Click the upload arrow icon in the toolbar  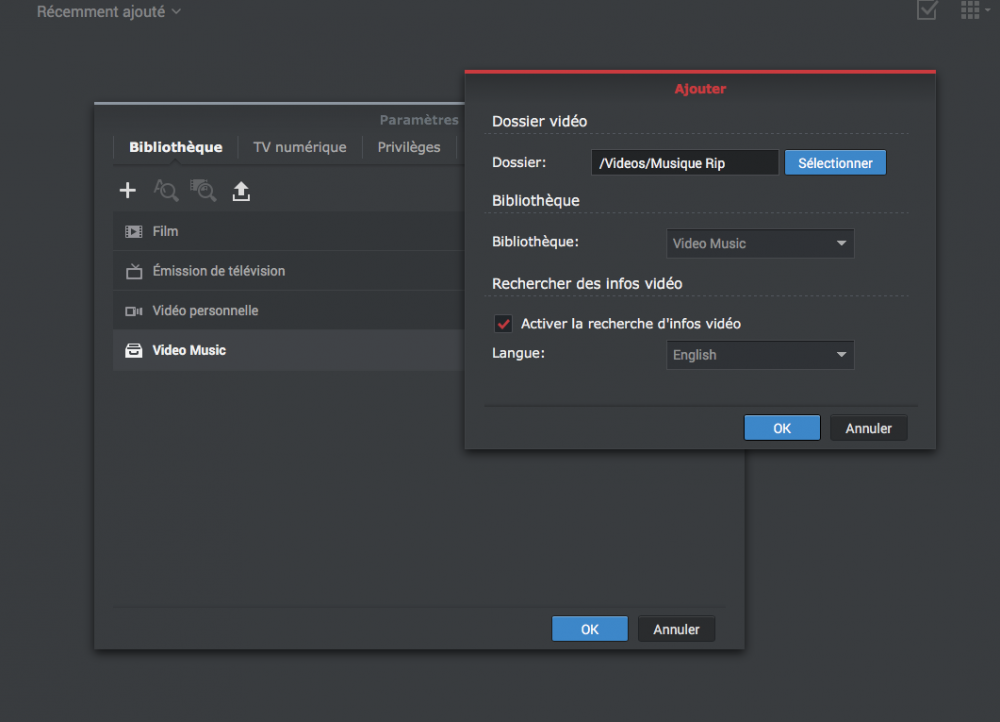[241, 191]
